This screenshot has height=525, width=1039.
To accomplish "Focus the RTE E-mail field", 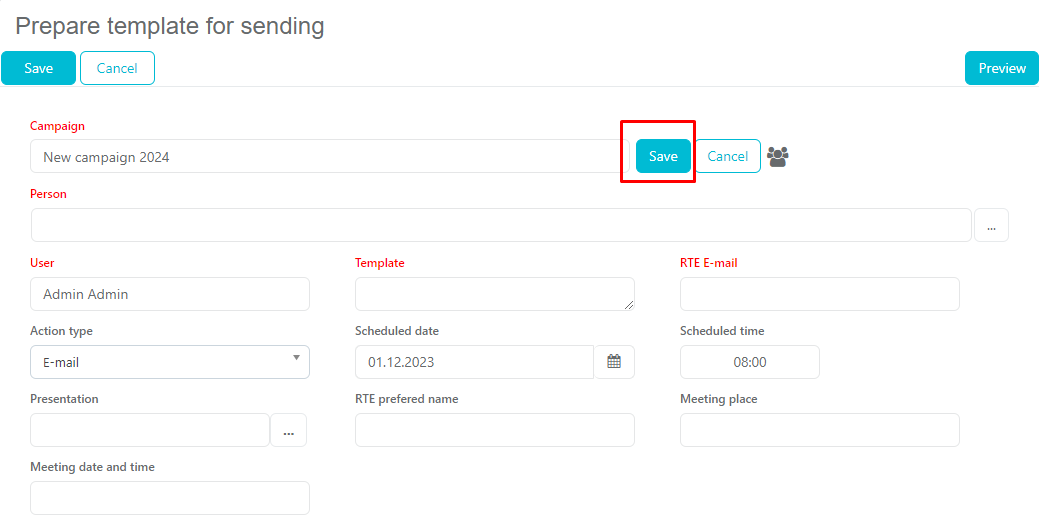I will pyautogui.click(x=819, y=294).
